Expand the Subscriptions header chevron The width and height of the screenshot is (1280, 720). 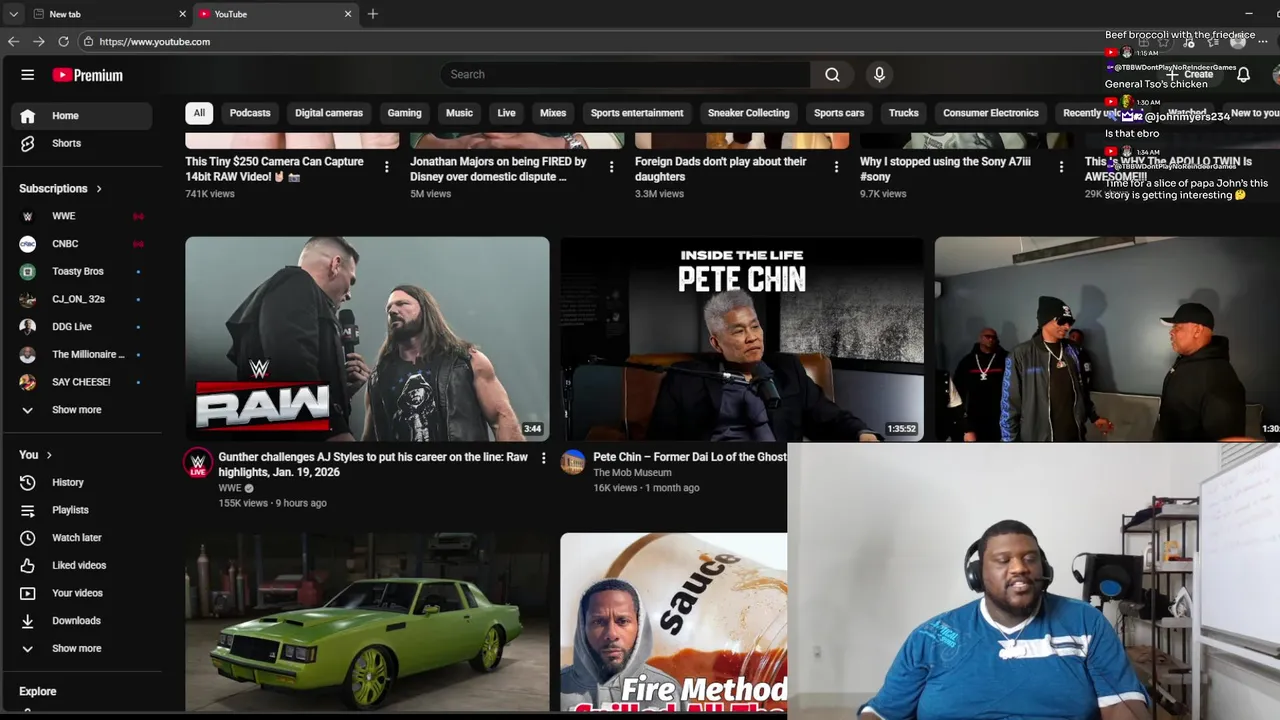[x=99, y=189]
